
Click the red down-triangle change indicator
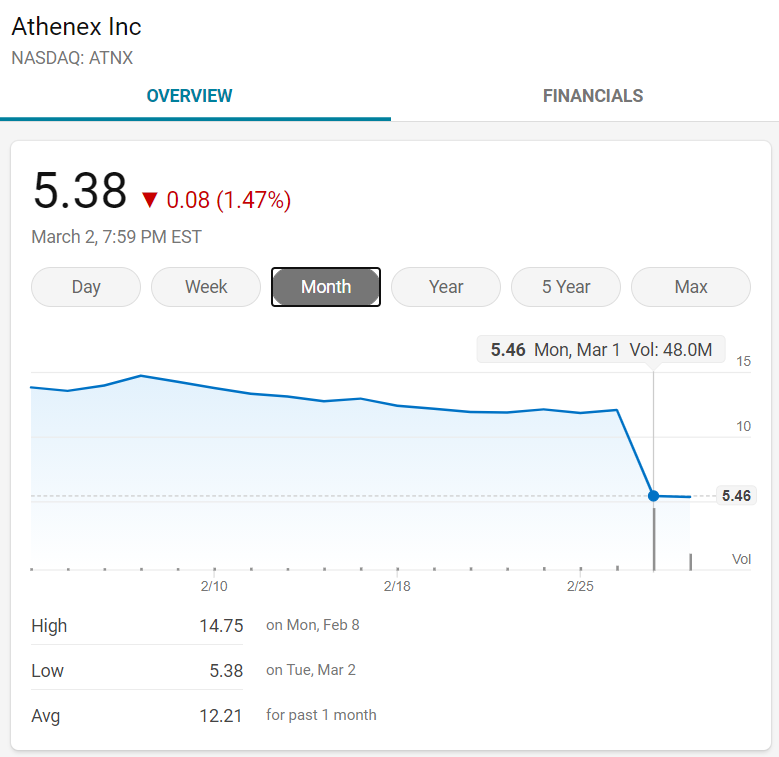click(150, 200)
